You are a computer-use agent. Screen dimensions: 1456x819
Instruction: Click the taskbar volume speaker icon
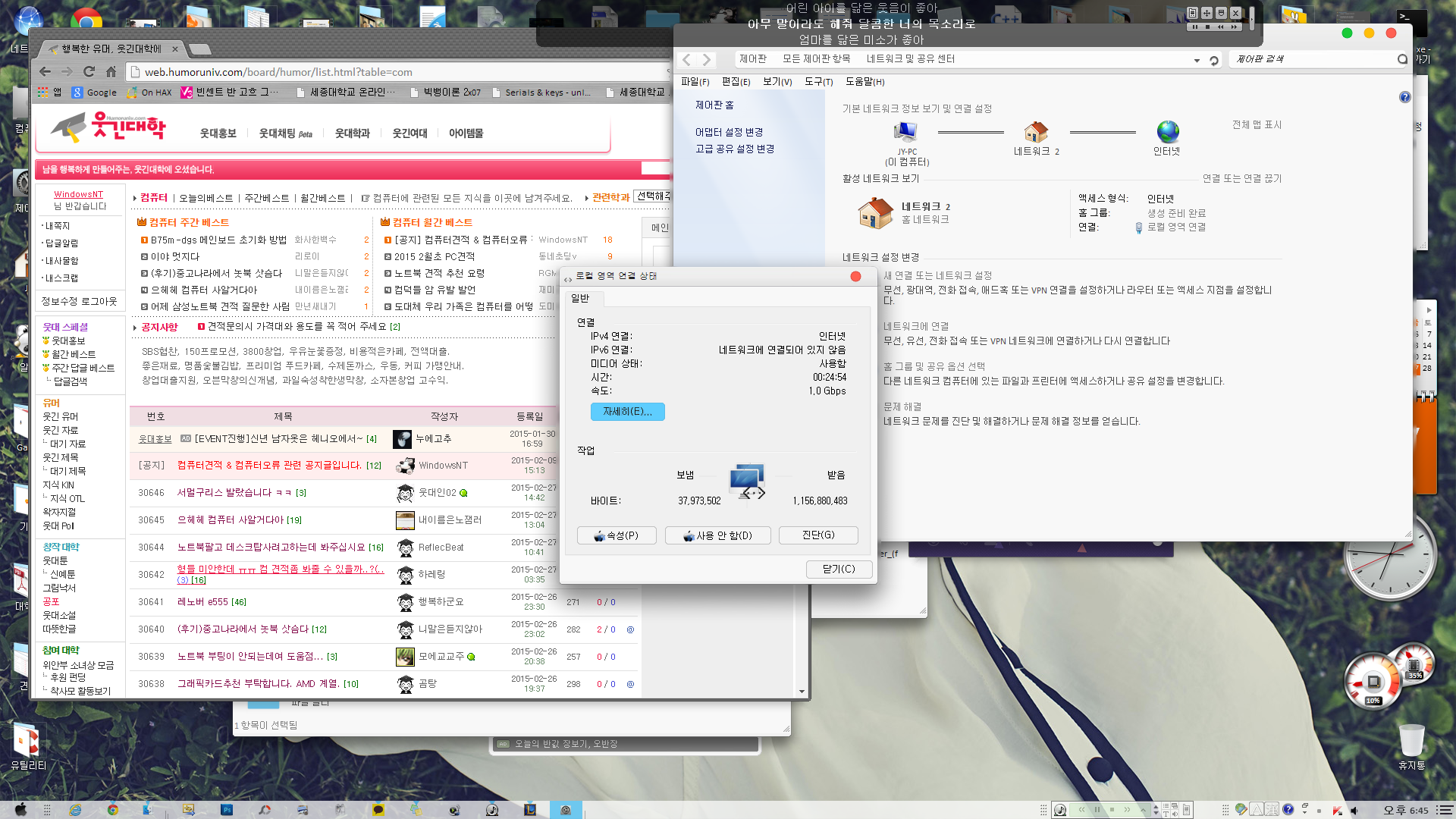point(1354,811)
